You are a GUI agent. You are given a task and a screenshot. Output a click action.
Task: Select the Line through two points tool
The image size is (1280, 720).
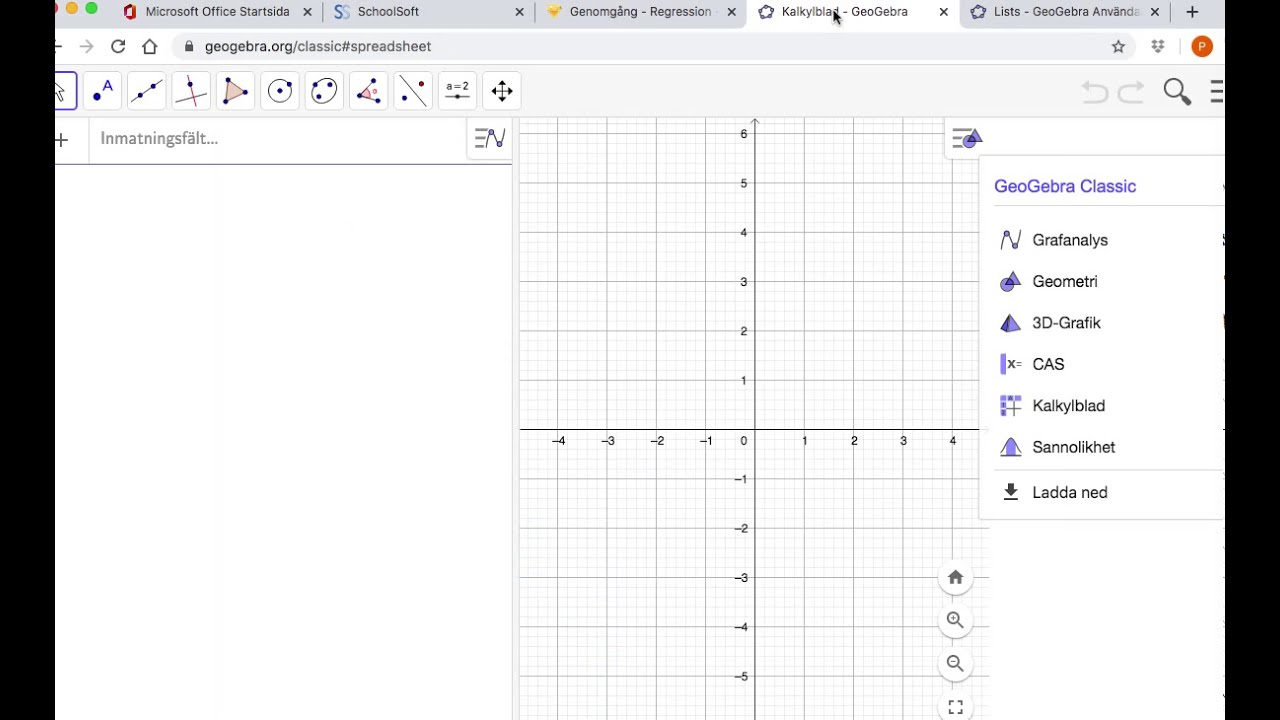coord(147,91)
